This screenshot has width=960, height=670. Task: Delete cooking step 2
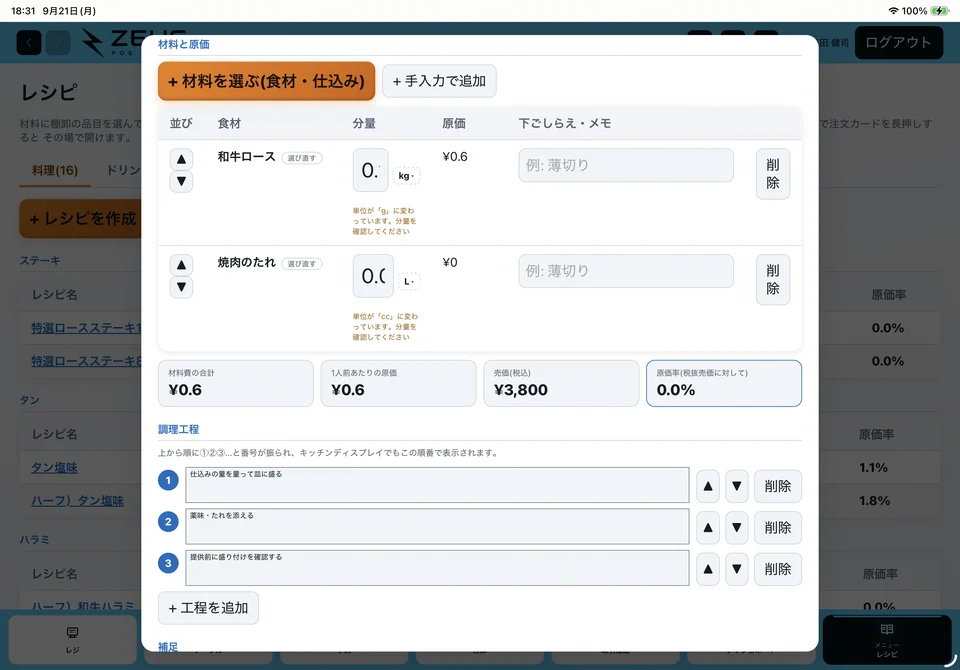pyautogui.click(x=778, y=527)
